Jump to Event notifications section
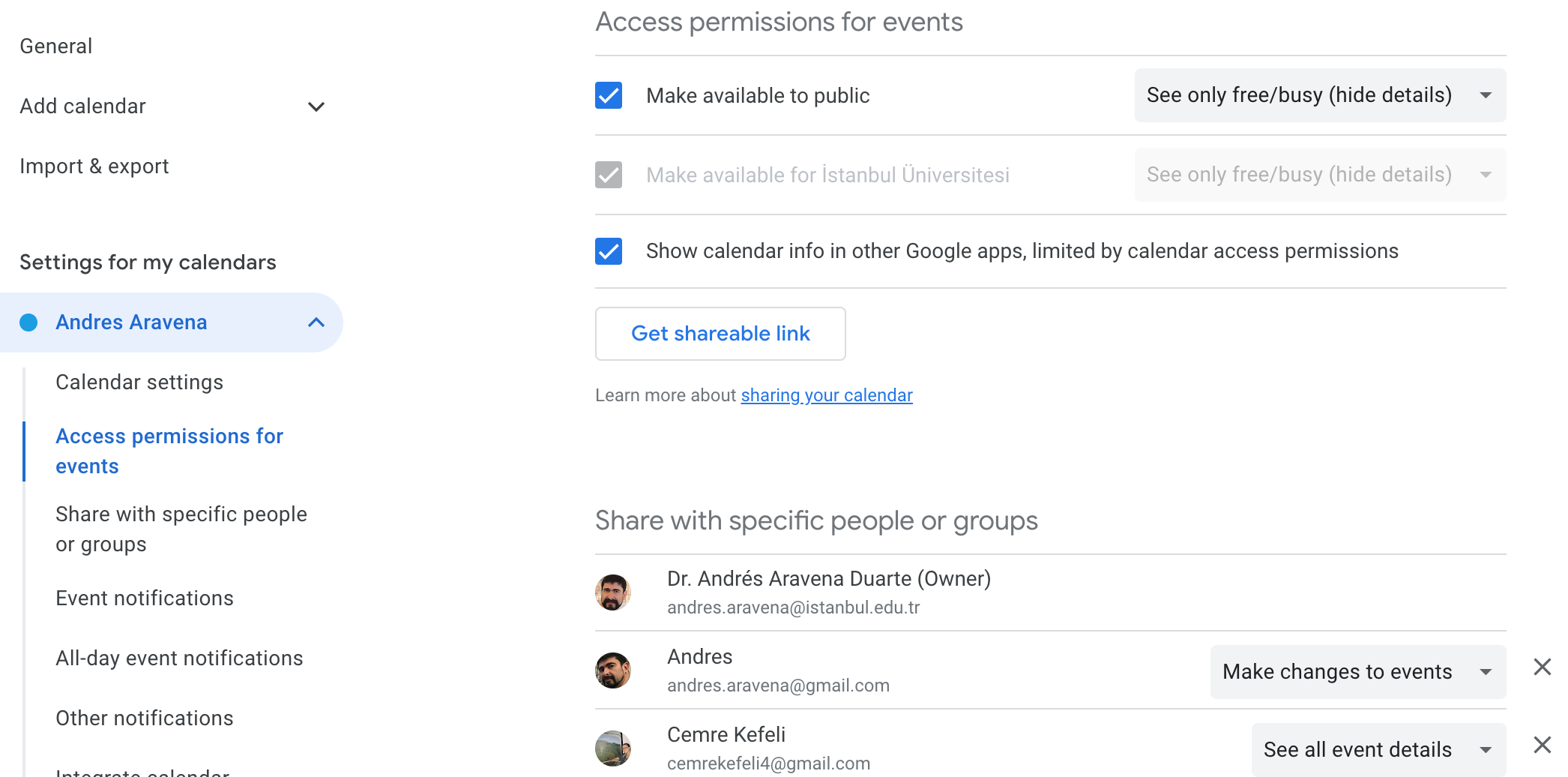The height and width of the screenshot is (777, 1568). [x=145, y=598]
